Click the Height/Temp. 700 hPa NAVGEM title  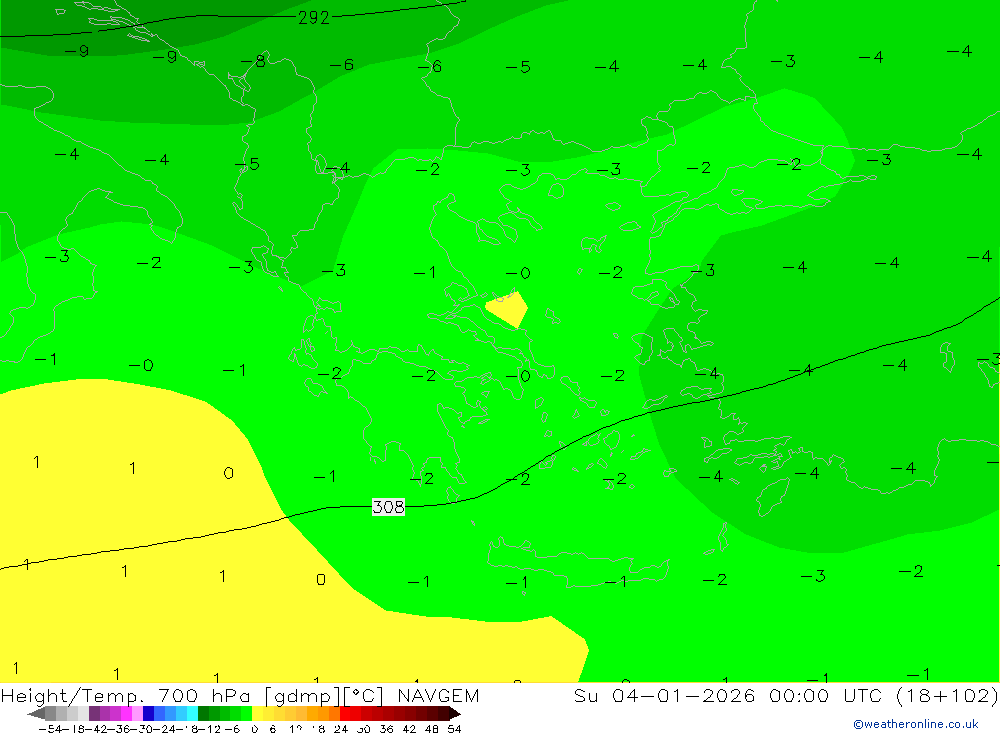(x=240, y=695)
